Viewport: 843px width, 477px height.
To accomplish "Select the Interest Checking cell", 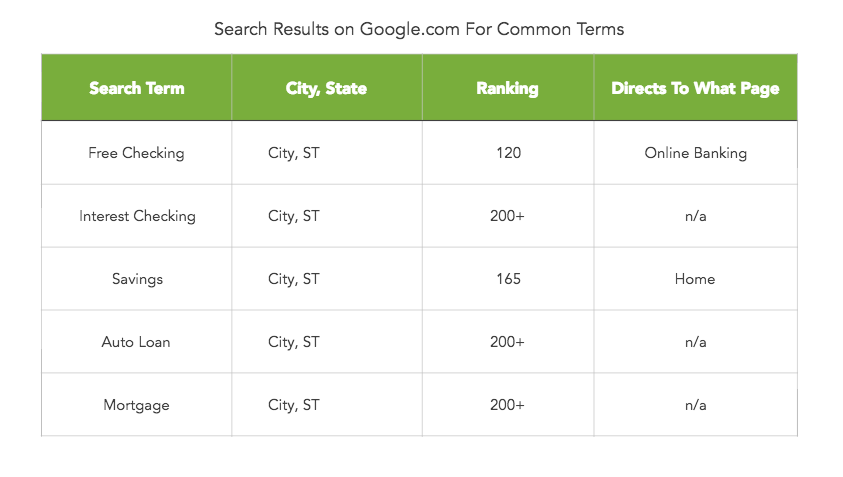I will 137,216.
